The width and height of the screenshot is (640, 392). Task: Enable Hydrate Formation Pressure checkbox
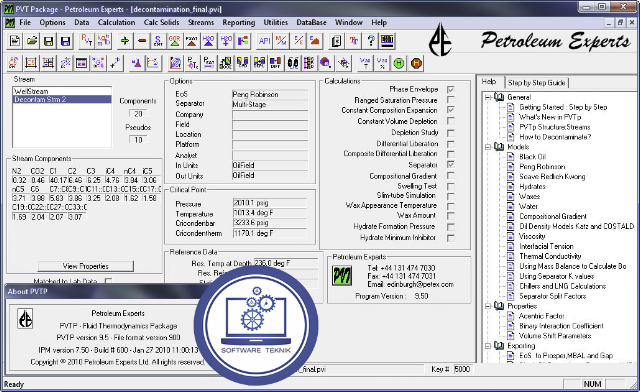[451, 227]
